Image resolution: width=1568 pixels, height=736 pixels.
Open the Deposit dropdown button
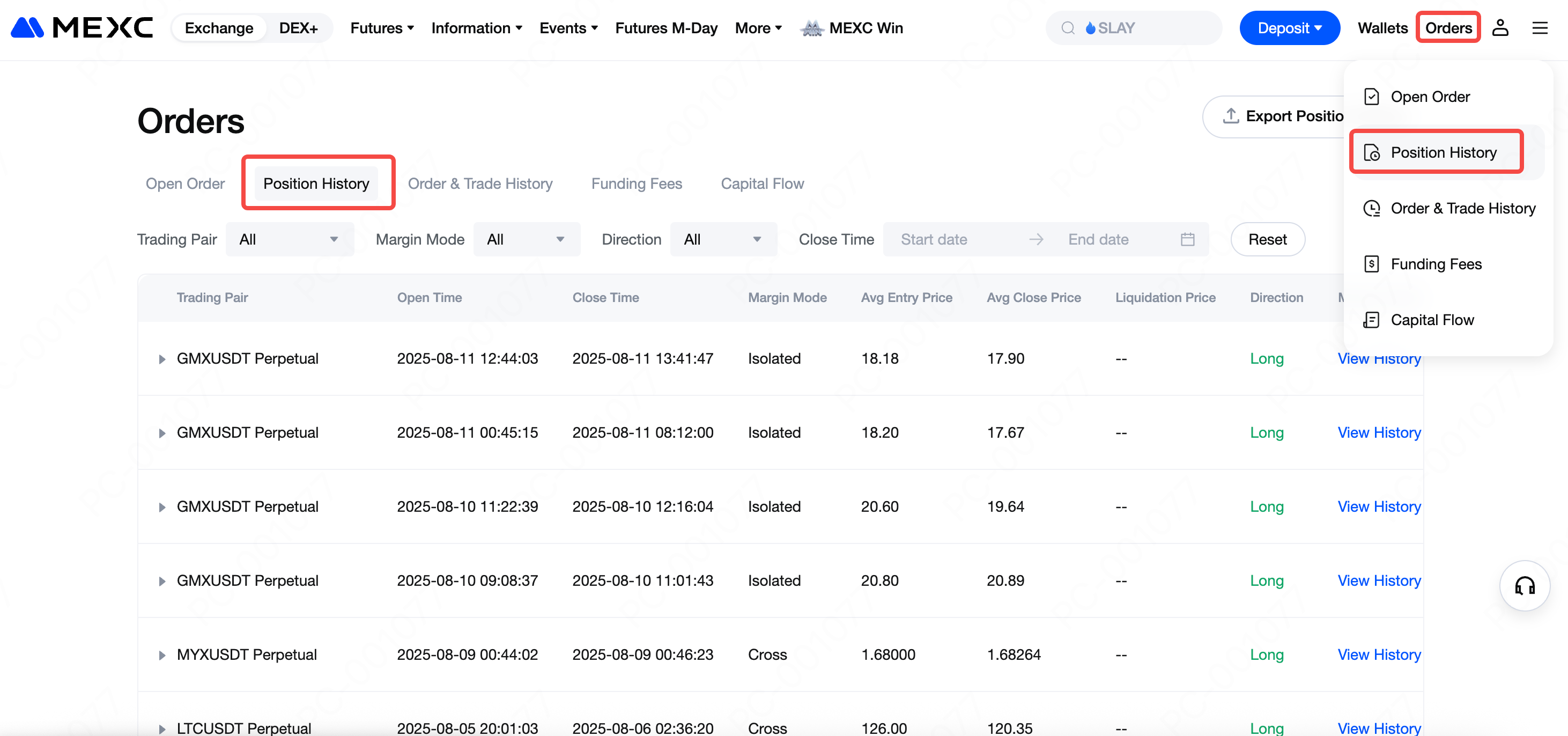1289,28
